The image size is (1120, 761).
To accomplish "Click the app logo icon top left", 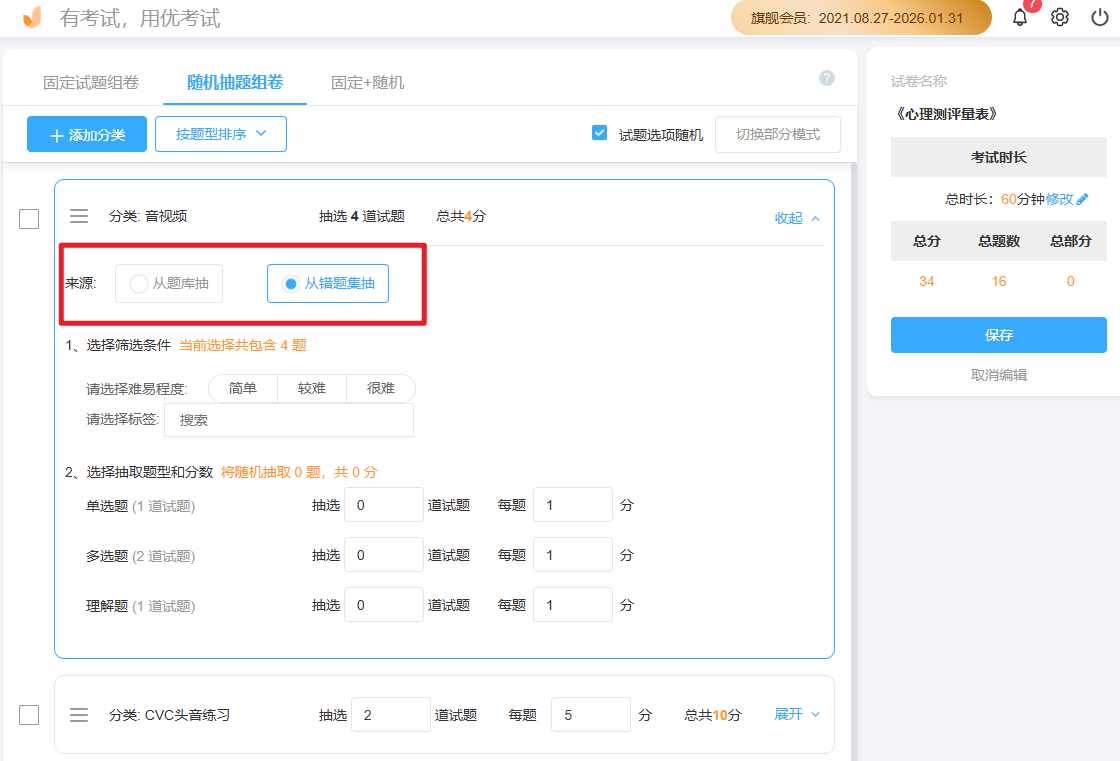I will tap(30, 17).
